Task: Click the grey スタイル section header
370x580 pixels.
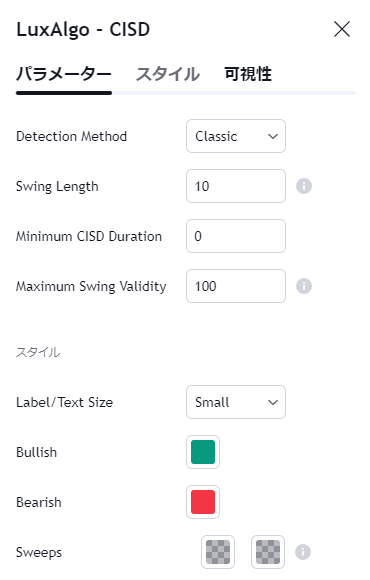Action: 38,352
